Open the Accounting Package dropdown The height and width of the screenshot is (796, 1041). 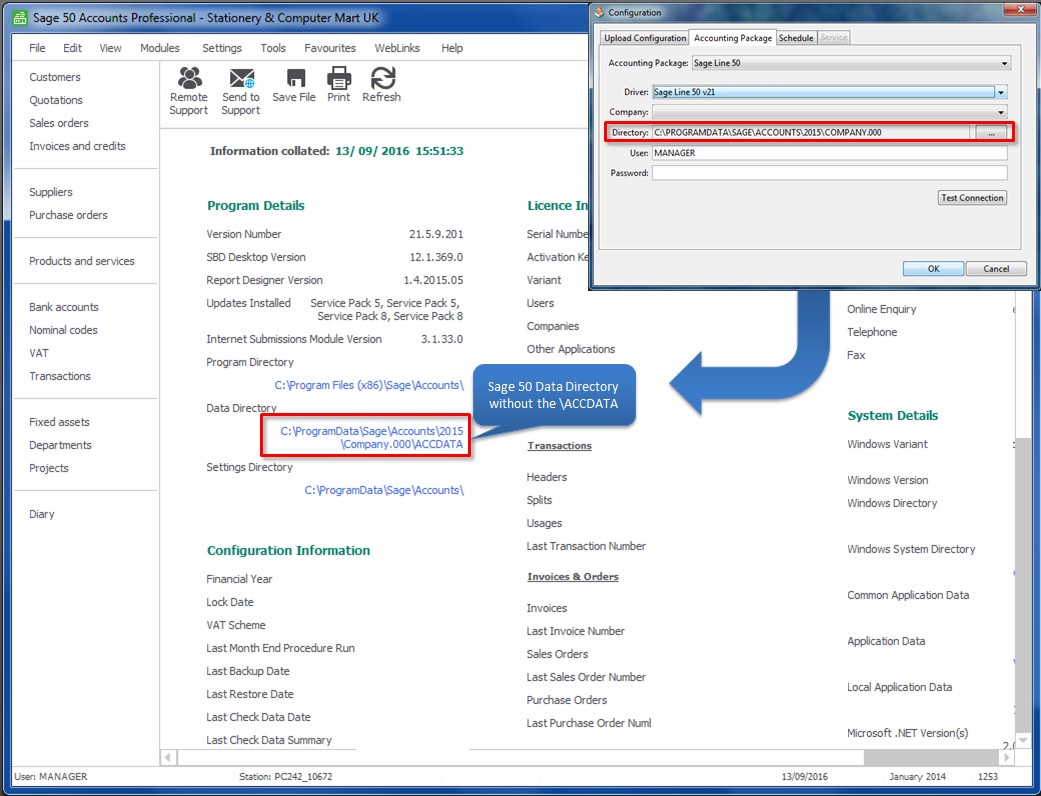click(x=1003, y=62)
